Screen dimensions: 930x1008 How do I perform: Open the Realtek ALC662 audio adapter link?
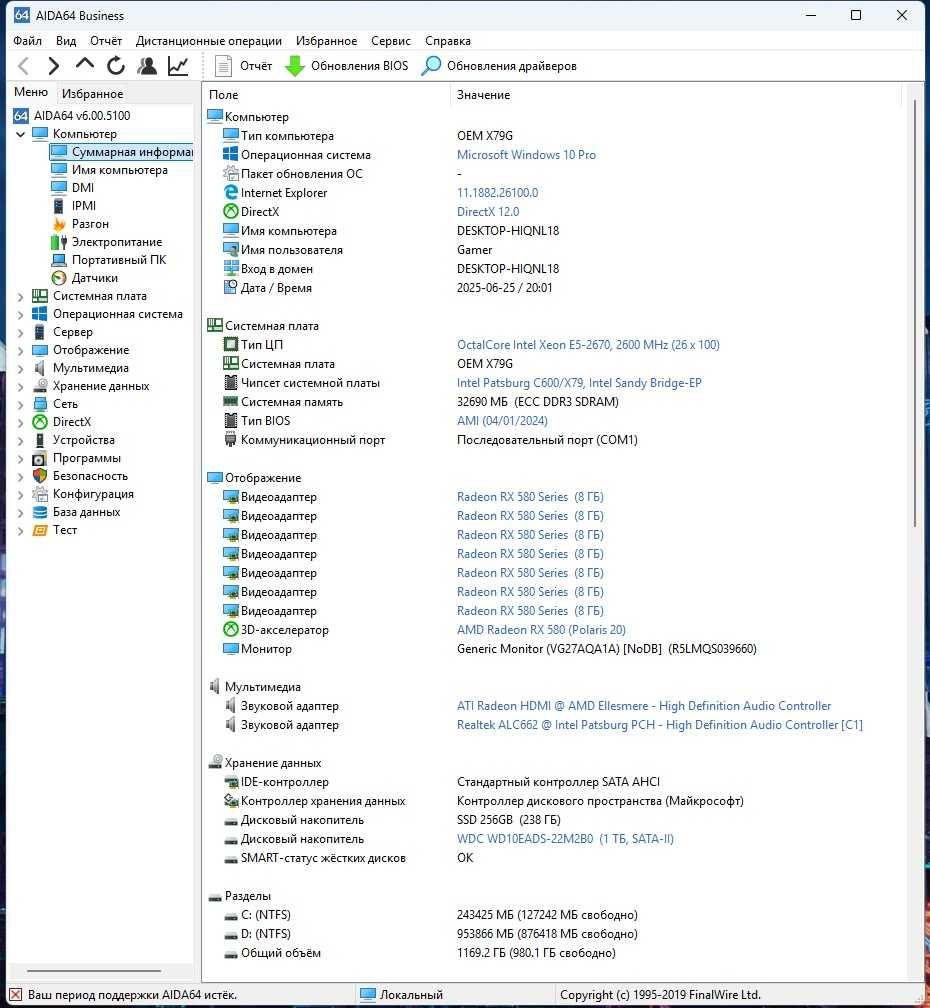coord(660,725)
